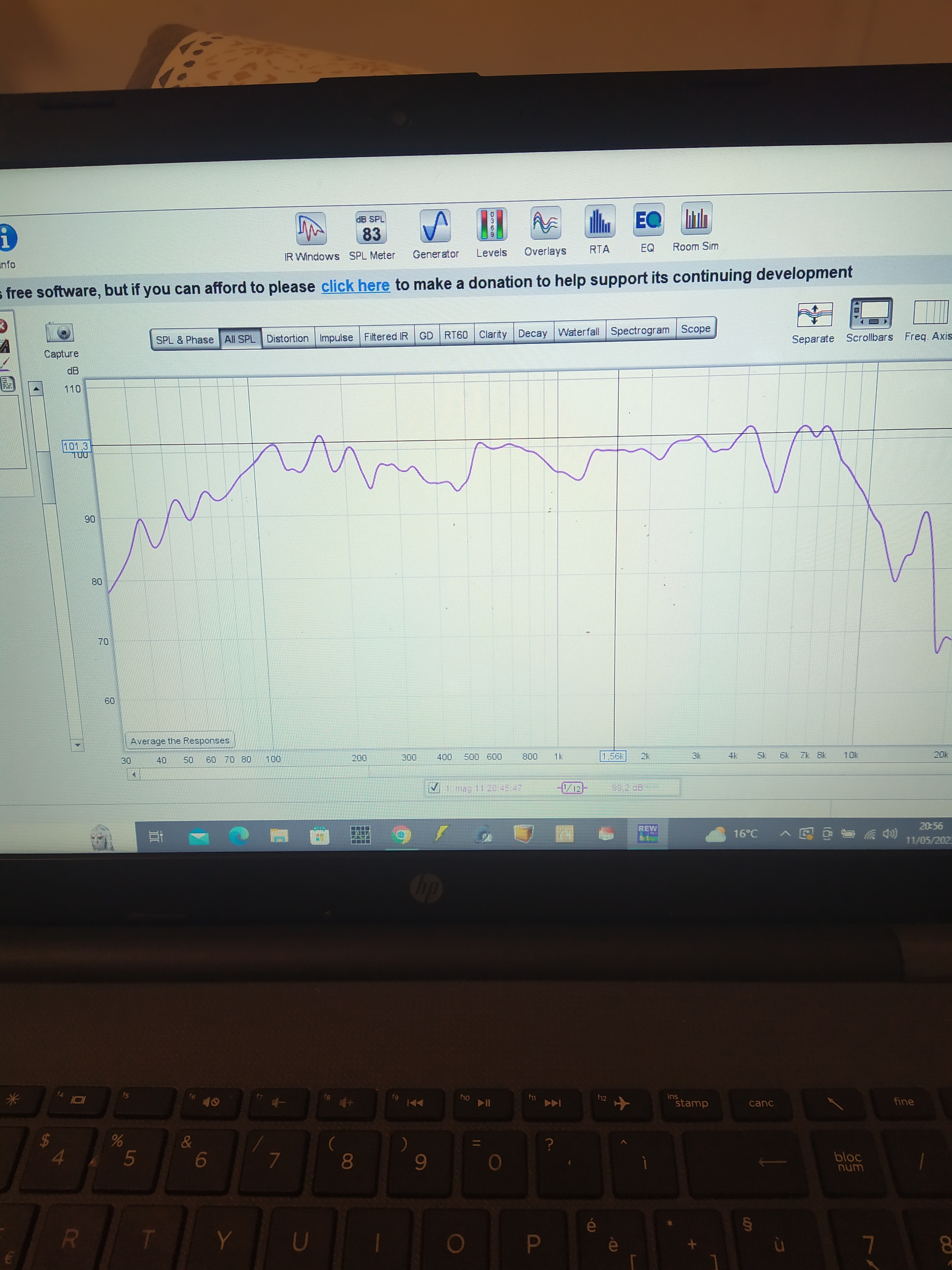Click the 1.56k cursor frequency box
The height and width of the screenshot is (1270, 952).
pos(613,756)
